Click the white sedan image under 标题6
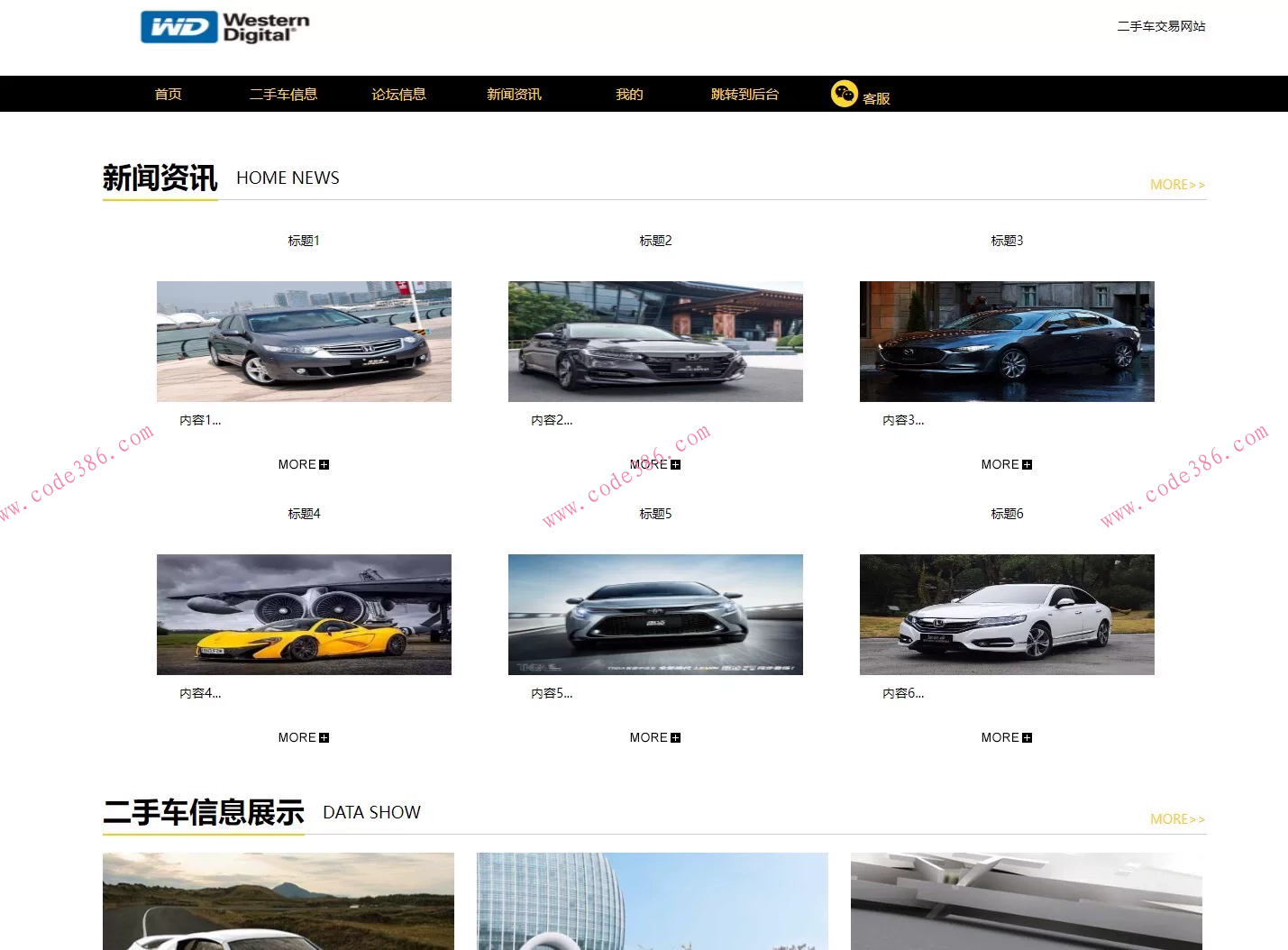 pyautogui.click(x=1006, y=614)
